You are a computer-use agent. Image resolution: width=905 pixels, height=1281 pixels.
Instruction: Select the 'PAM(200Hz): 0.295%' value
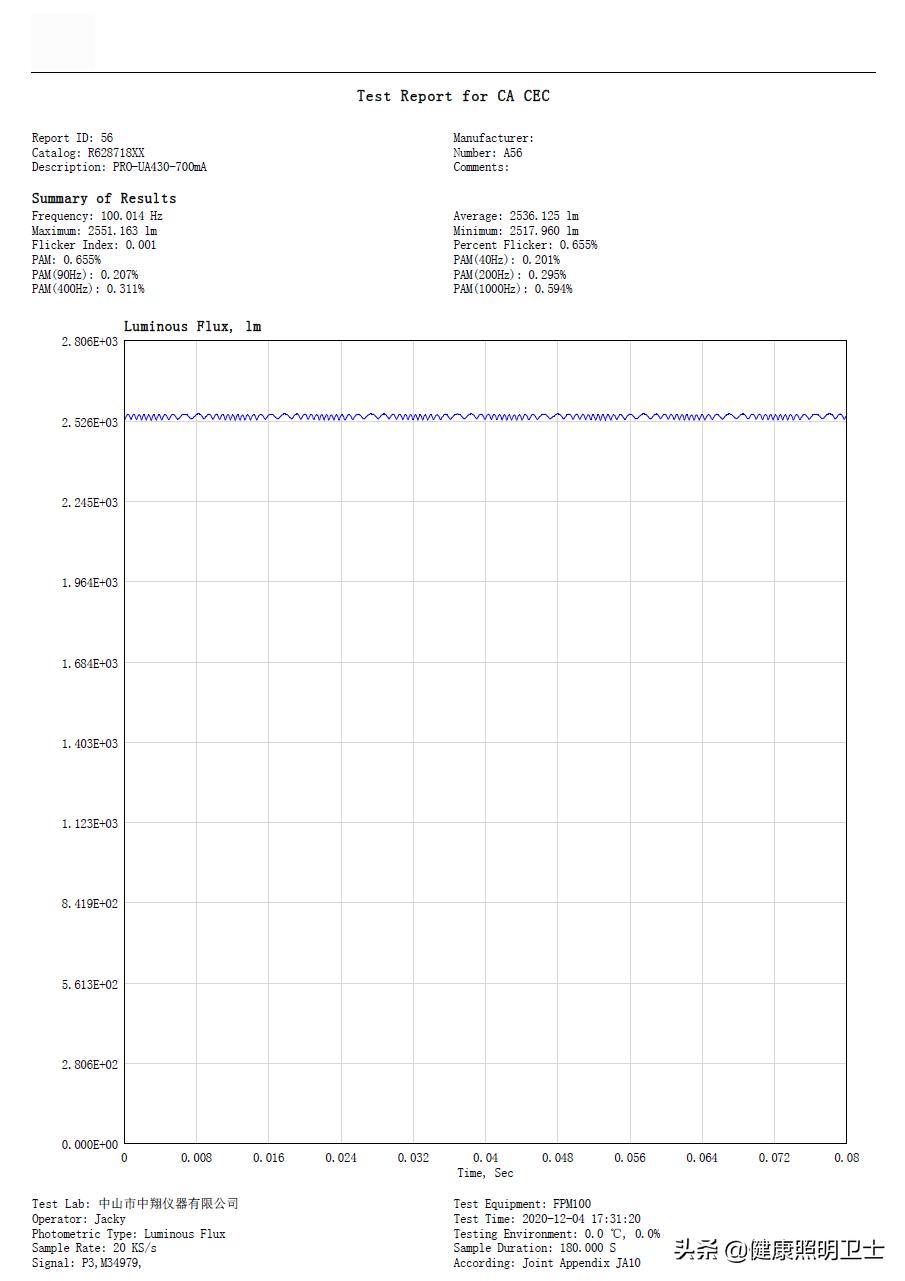(x=510, y=275)
